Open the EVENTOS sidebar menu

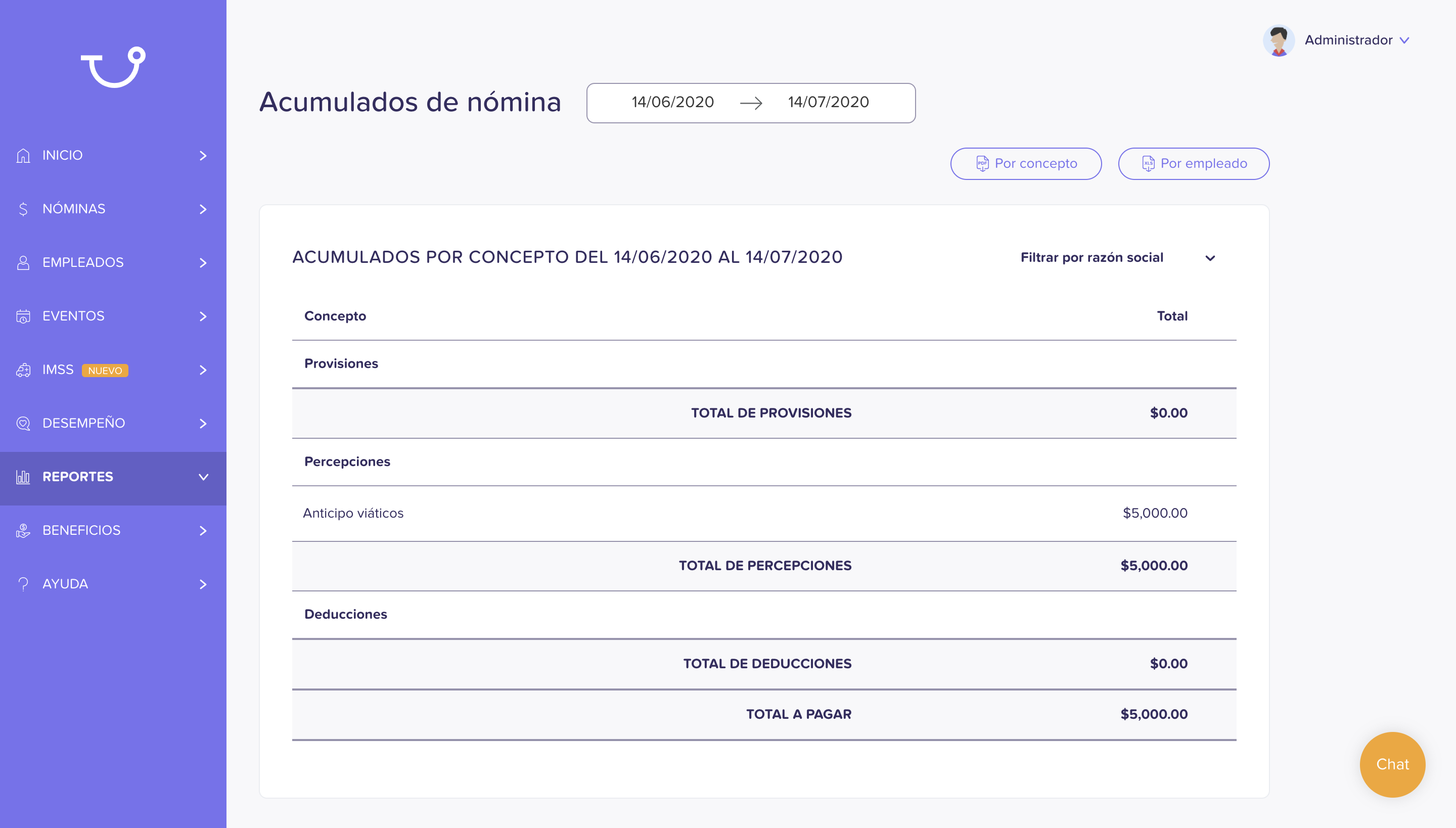click(x=113, y=316)
